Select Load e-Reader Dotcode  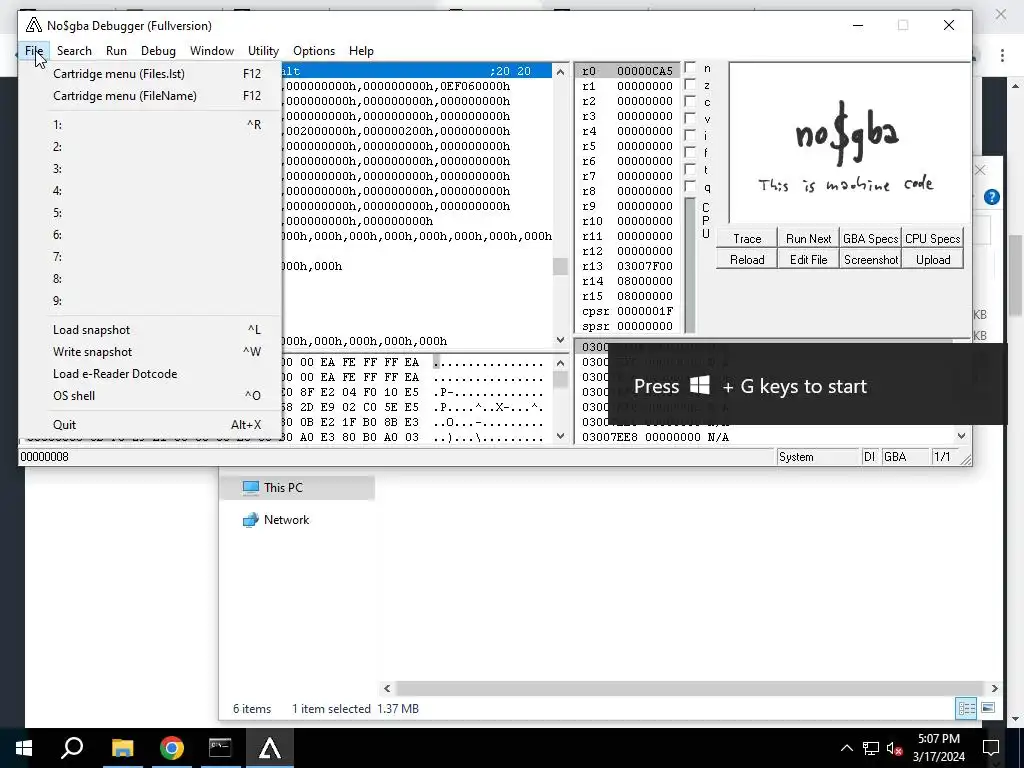(x=151, y=374)
